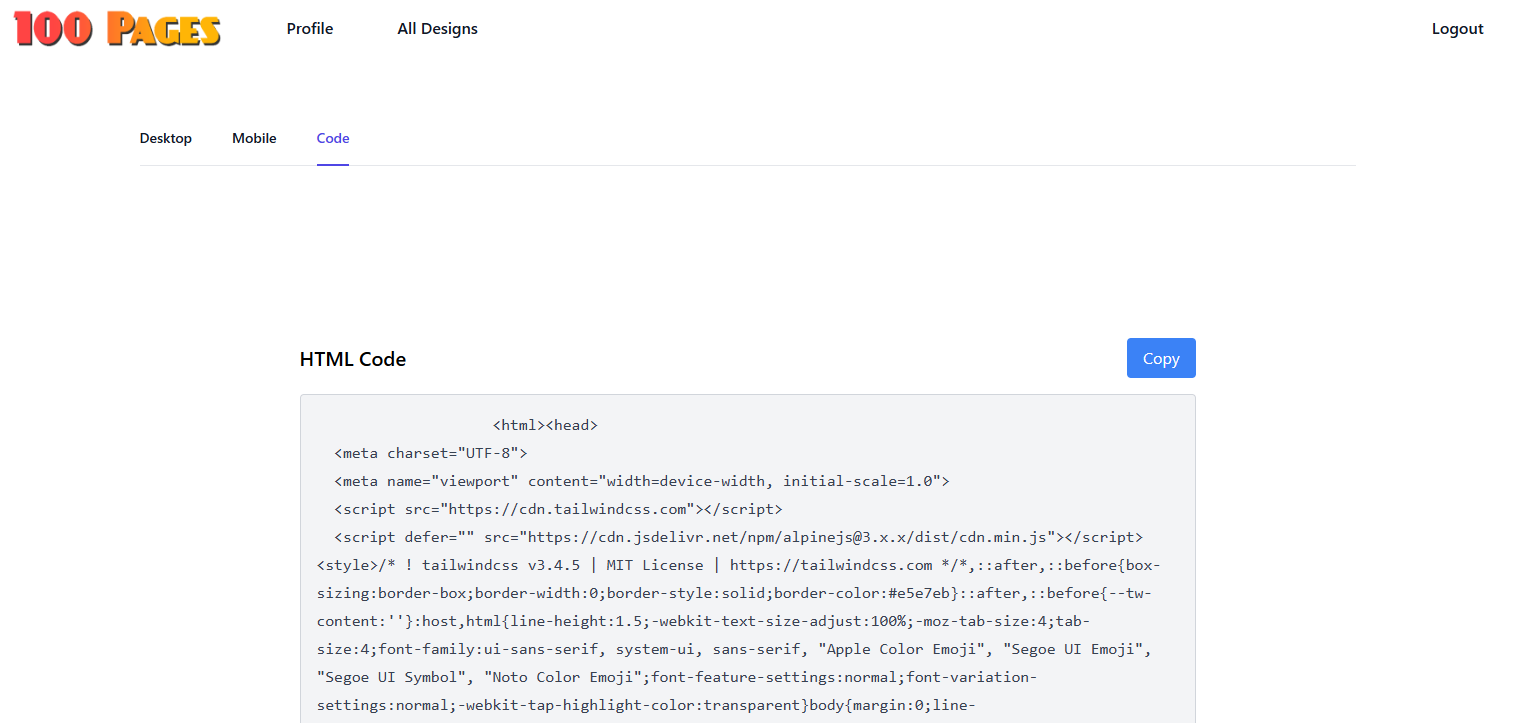The height and width of the screenshot is (723, 1540).
Task: Log out using the Logout link
Action: point(1457,29)
